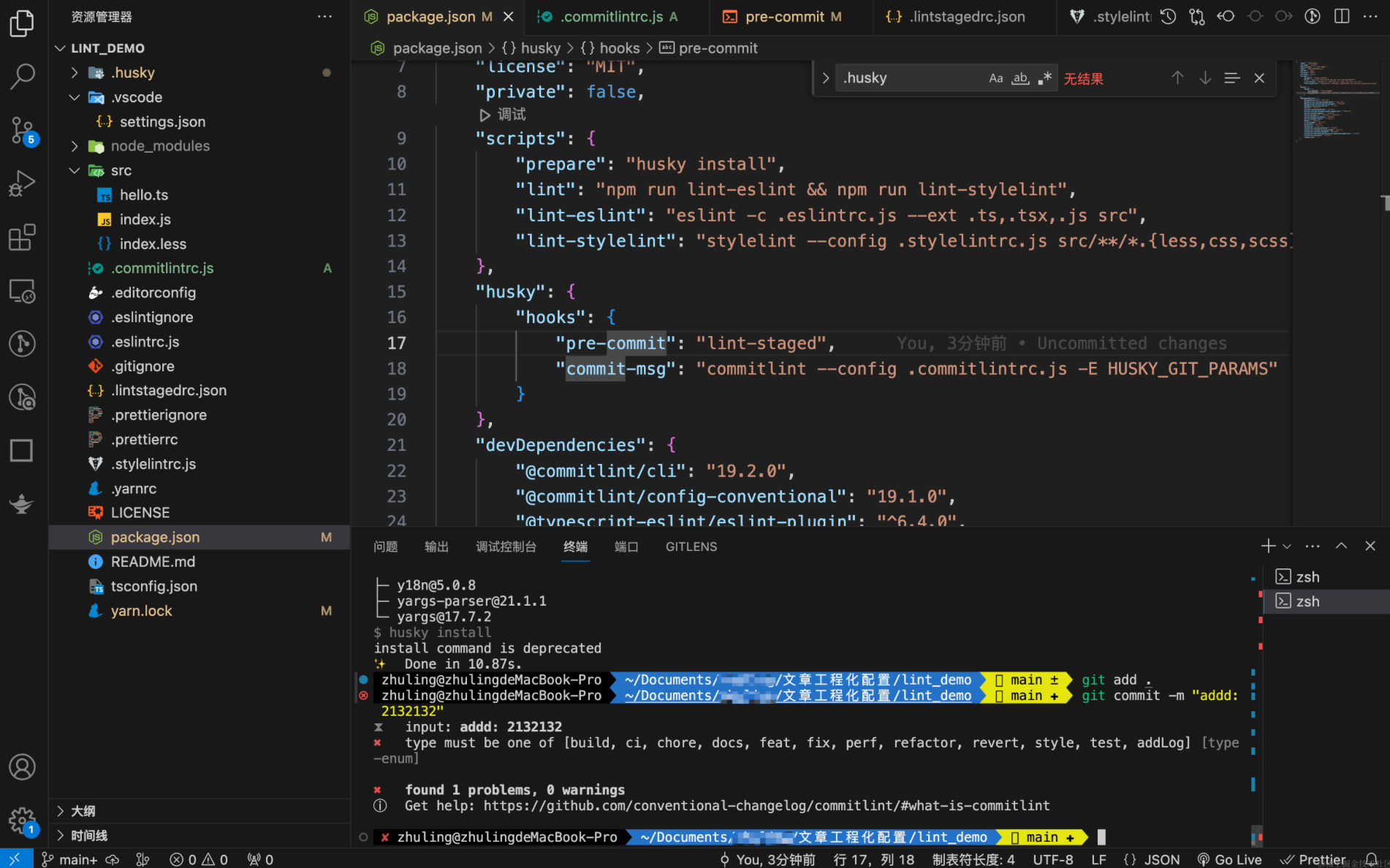Image resolution: width=1390 pixels, height=868 pixels.
Task: Go to next search match arrow
Action: 1205,78
